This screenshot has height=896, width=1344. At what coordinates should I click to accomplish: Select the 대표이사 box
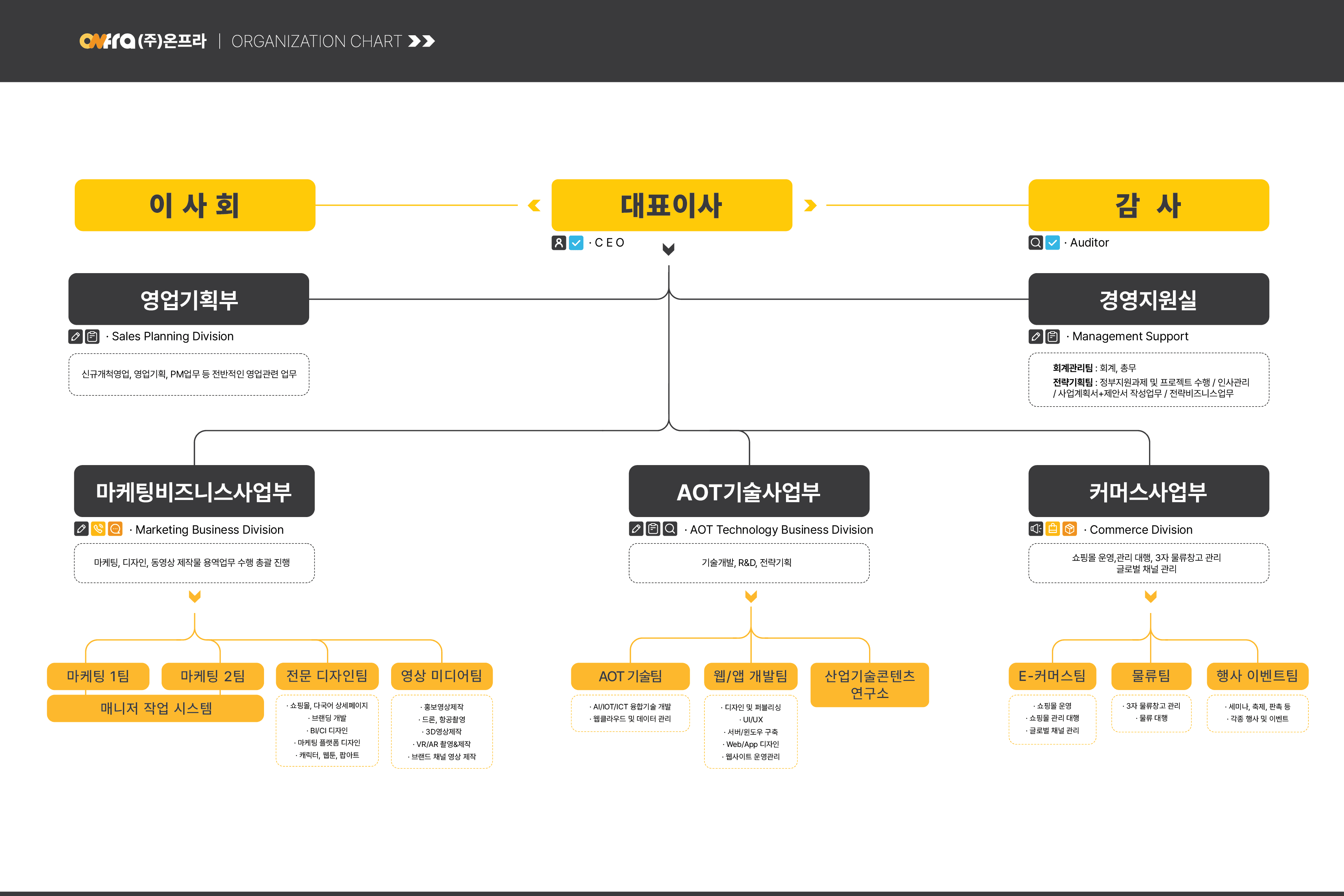coord(671,205)
